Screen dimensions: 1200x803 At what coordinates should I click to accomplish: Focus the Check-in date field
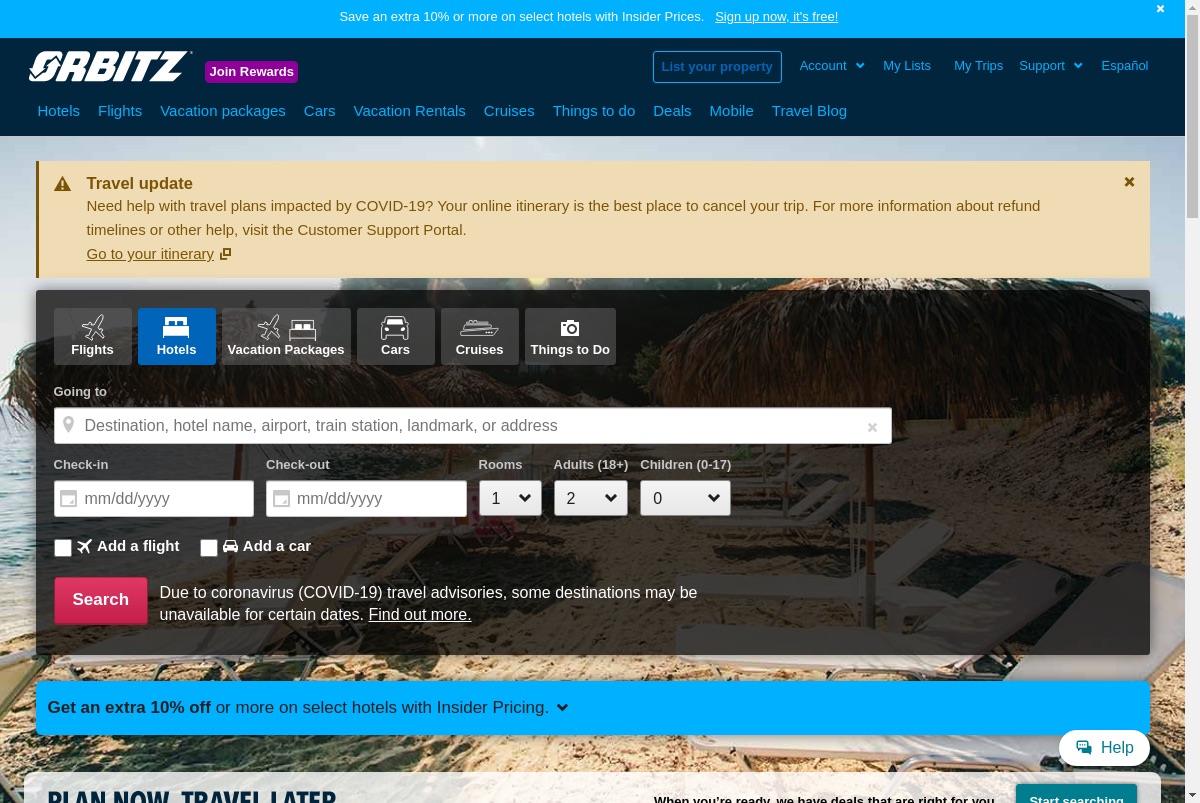[154, 499]
